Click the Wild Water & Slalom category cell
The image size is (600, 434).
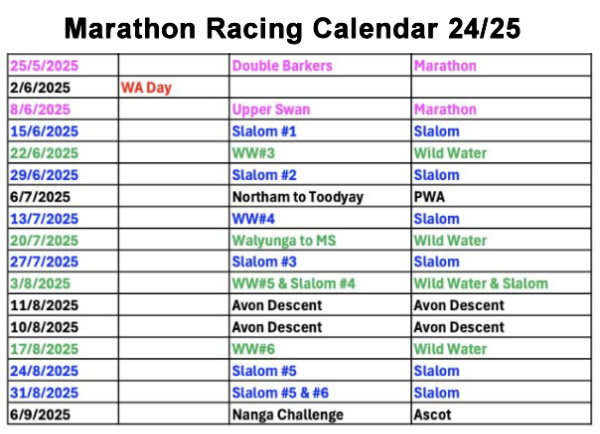click(480, 284)
